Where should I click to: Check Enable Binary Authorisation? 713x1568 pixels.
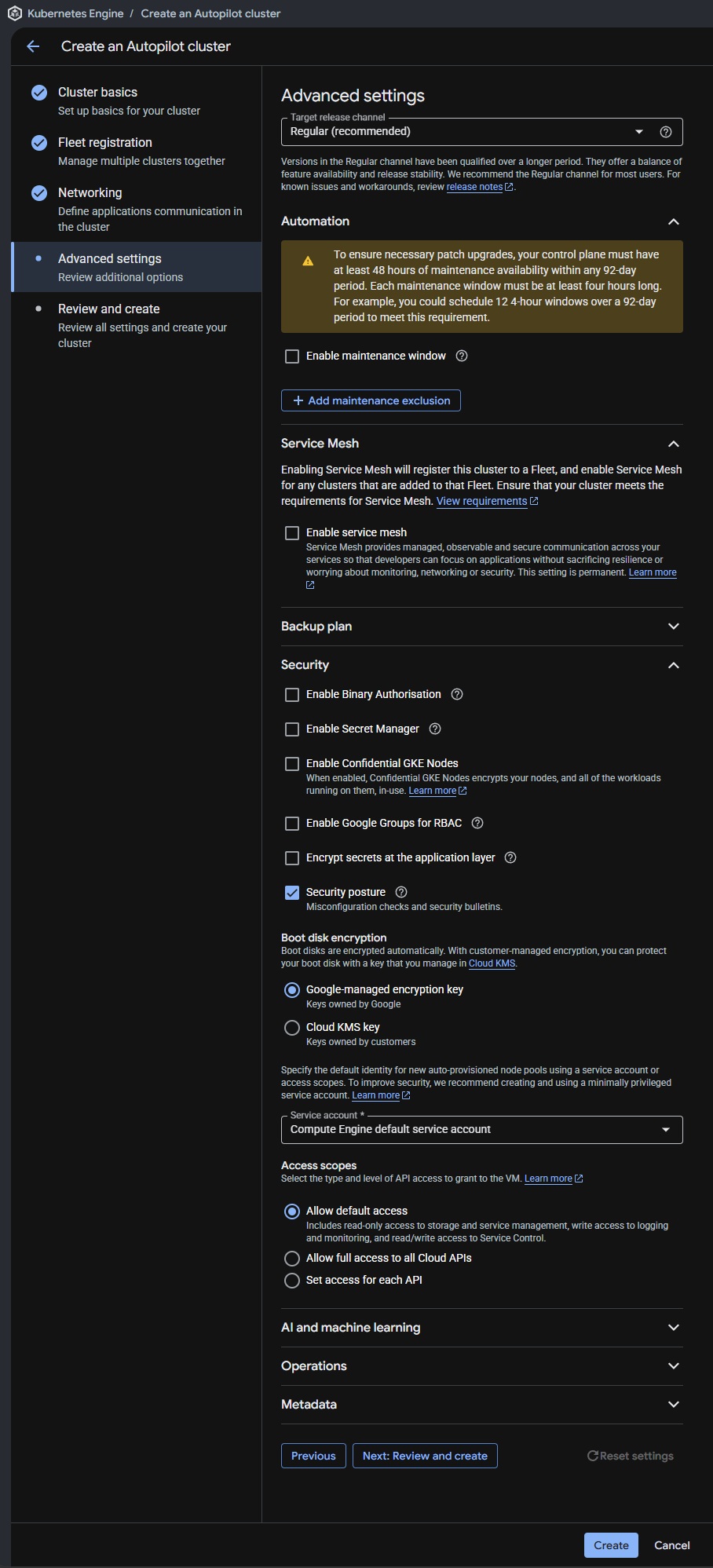292,695
